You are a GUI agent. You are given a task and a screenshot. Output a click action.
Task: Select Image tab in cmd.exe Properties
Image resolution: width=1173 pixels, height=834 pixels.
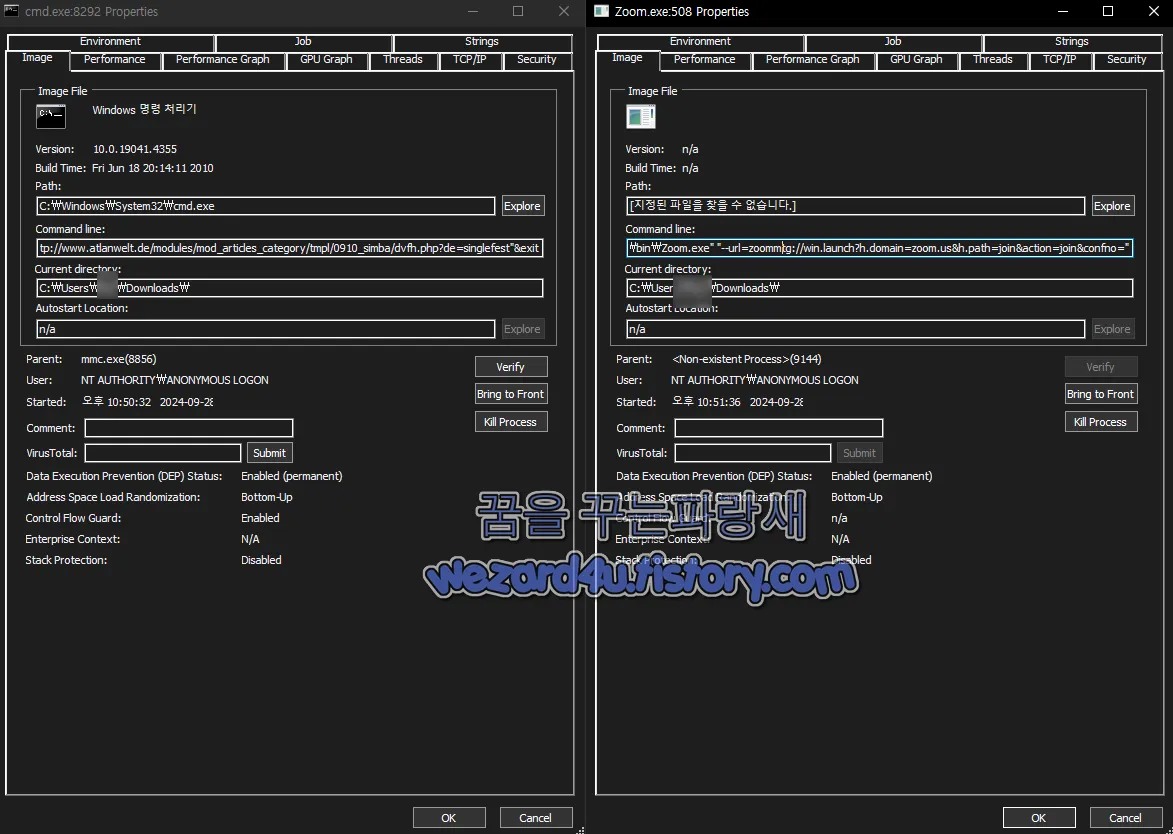(x=37, y=58)
